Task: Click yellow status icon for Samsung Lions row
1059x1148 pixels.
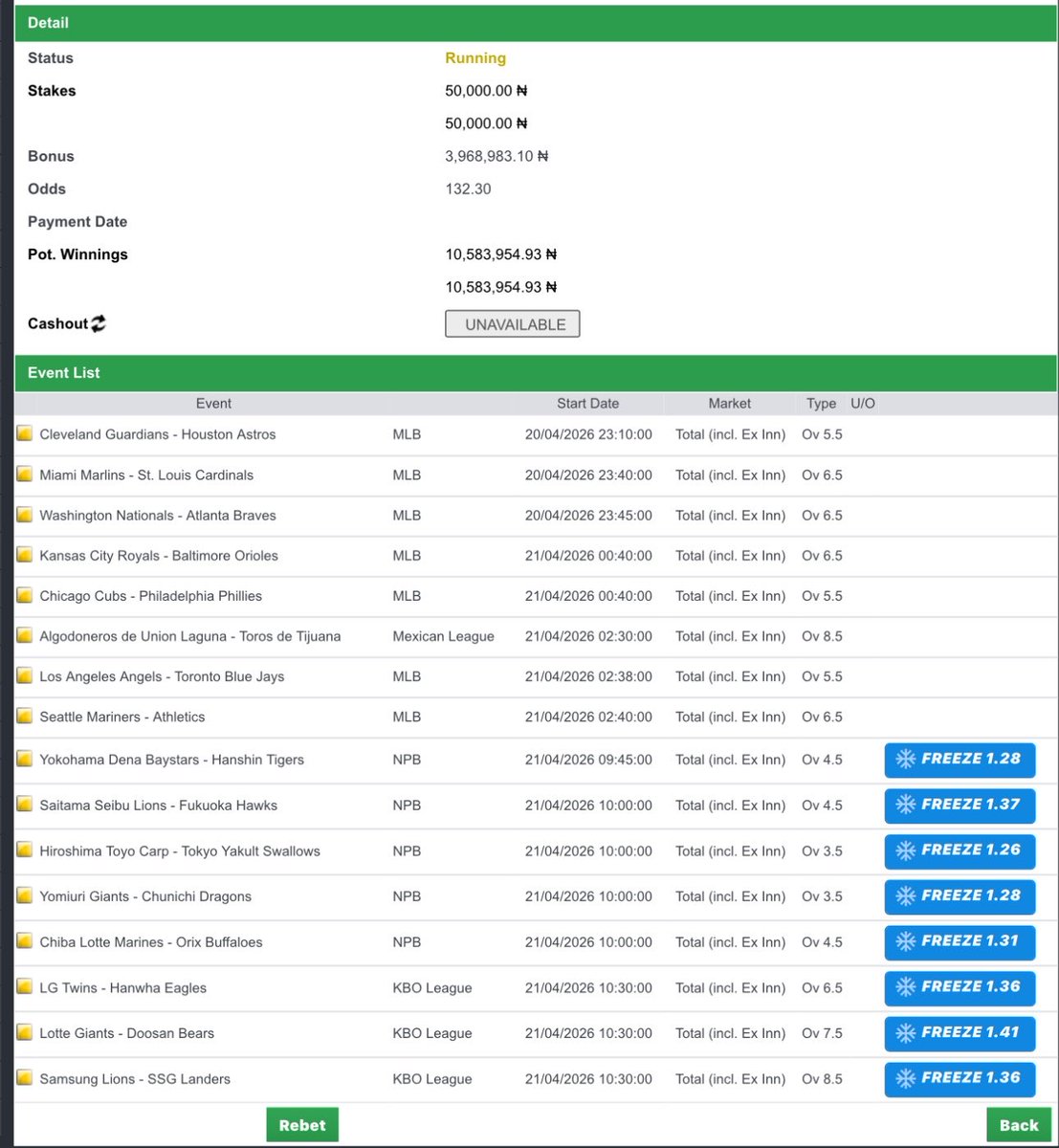Action: tap(25, 1078)
